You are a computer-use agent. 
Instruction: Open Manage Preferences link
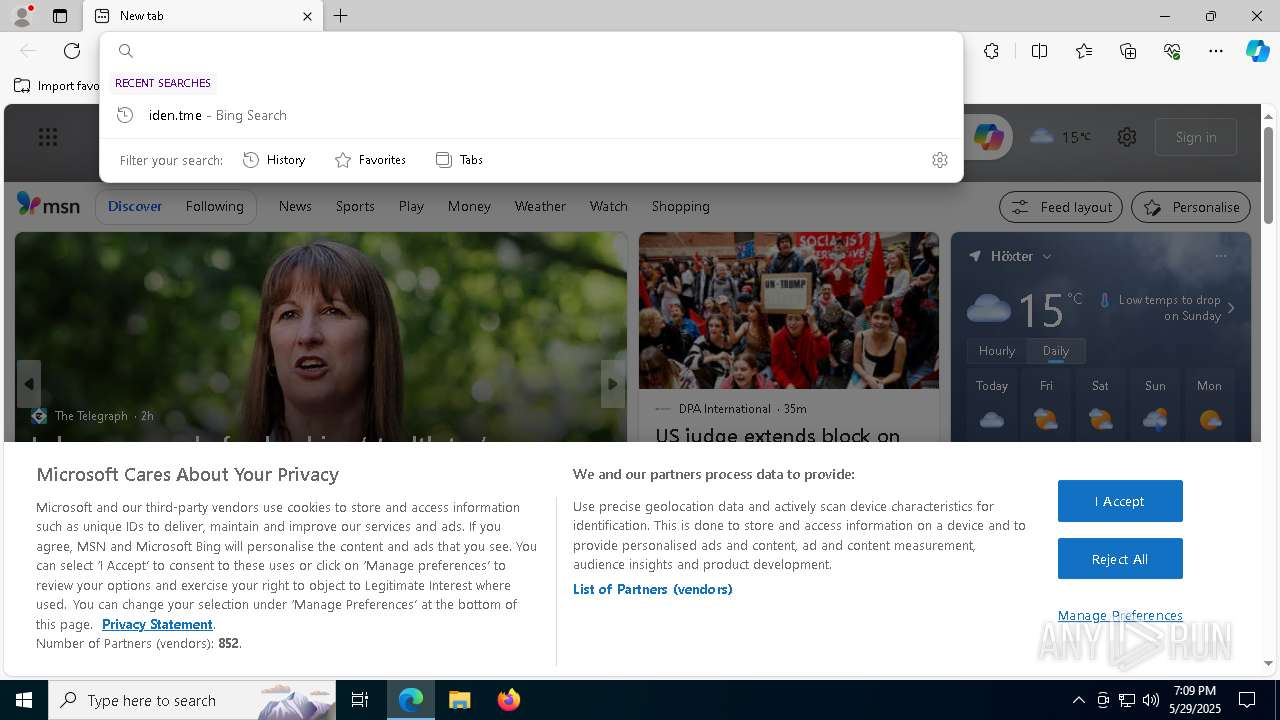[1120, 615]
